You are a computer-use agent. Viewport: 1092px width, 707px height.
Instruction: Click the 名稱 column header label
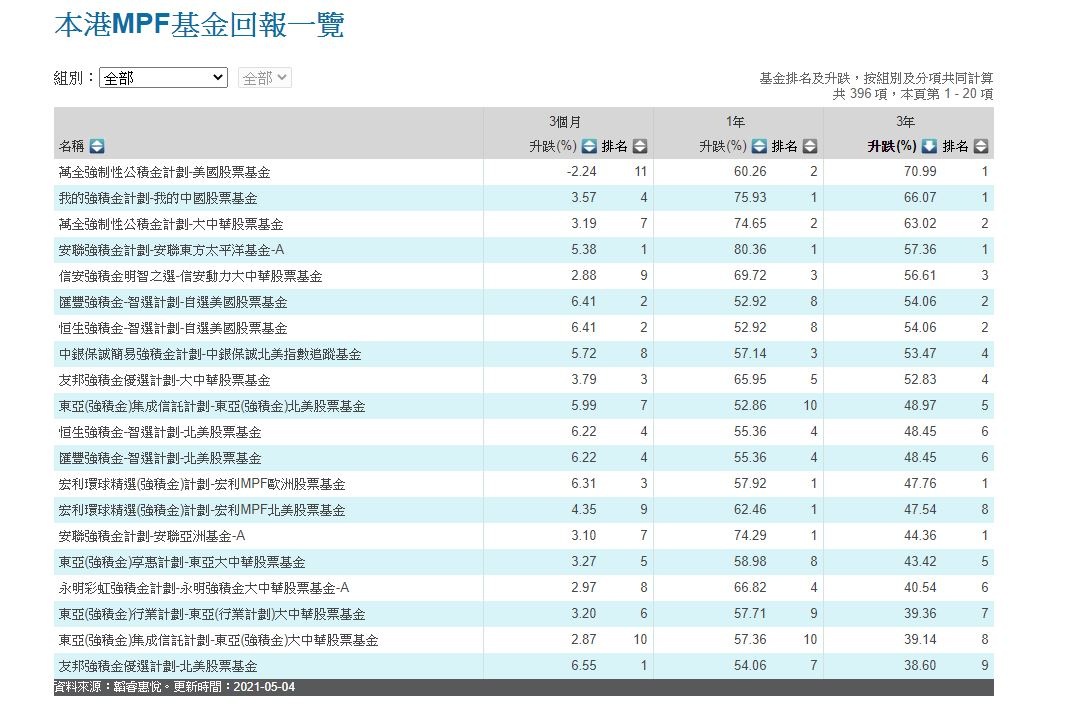[x=72, y=146]
